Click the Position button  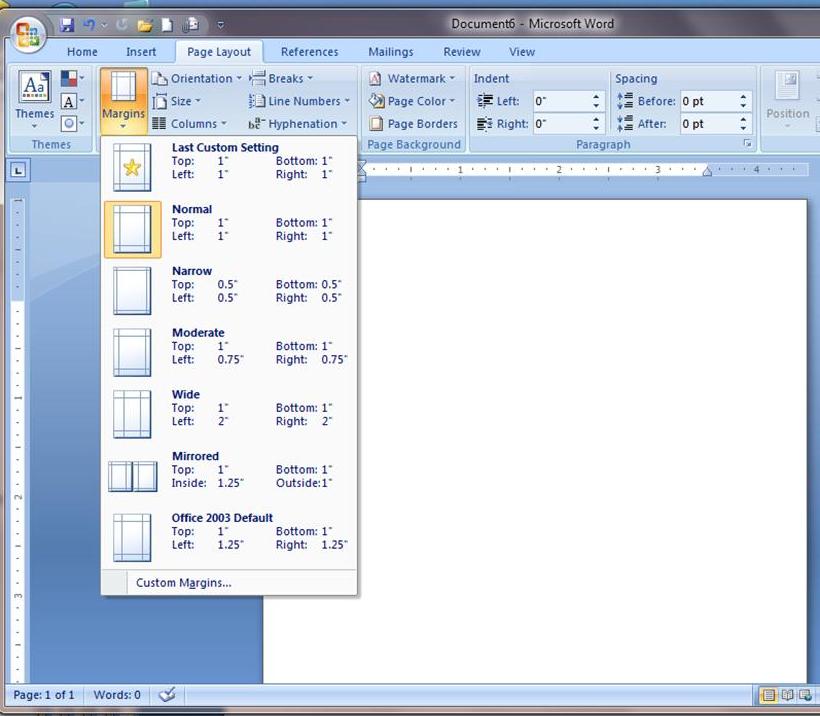pos(788,100)
